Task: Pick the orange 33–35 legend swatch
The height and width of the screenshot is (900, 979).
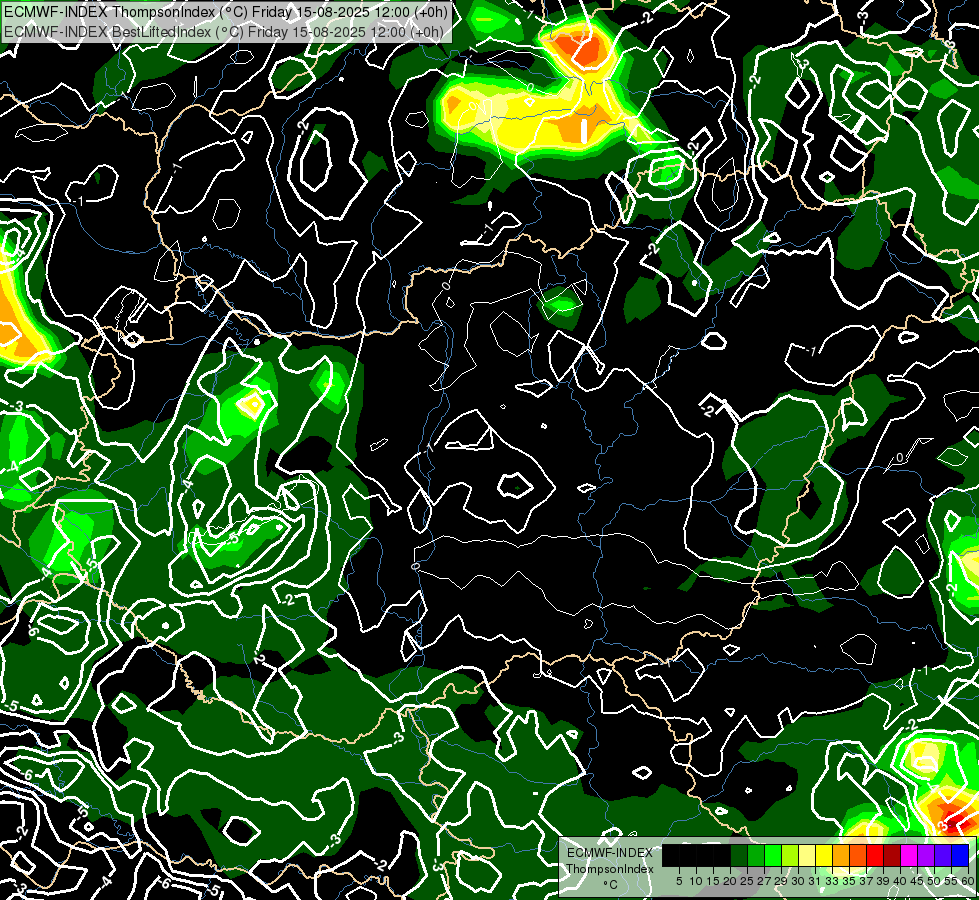Action: tap(841, 856)
